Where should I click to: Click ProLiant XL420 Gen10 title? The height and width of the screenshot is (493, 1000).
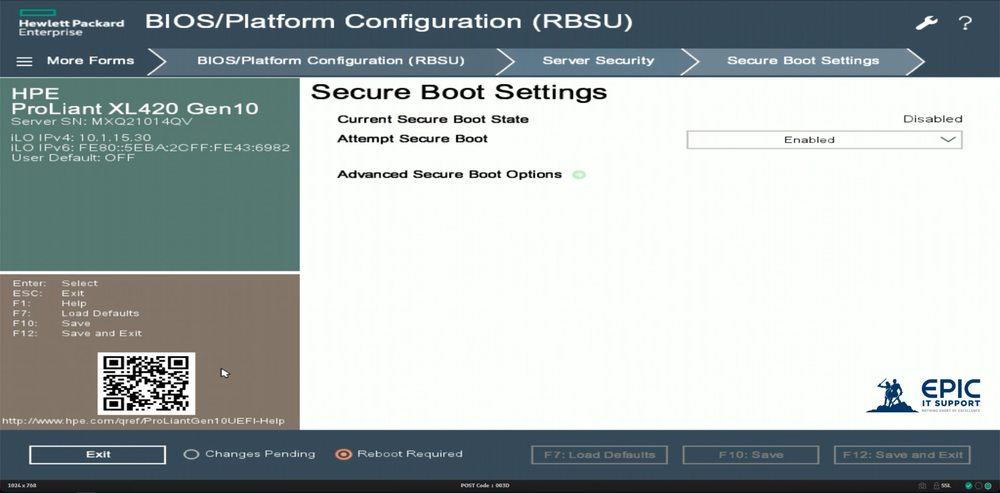[x=135, y=108]
